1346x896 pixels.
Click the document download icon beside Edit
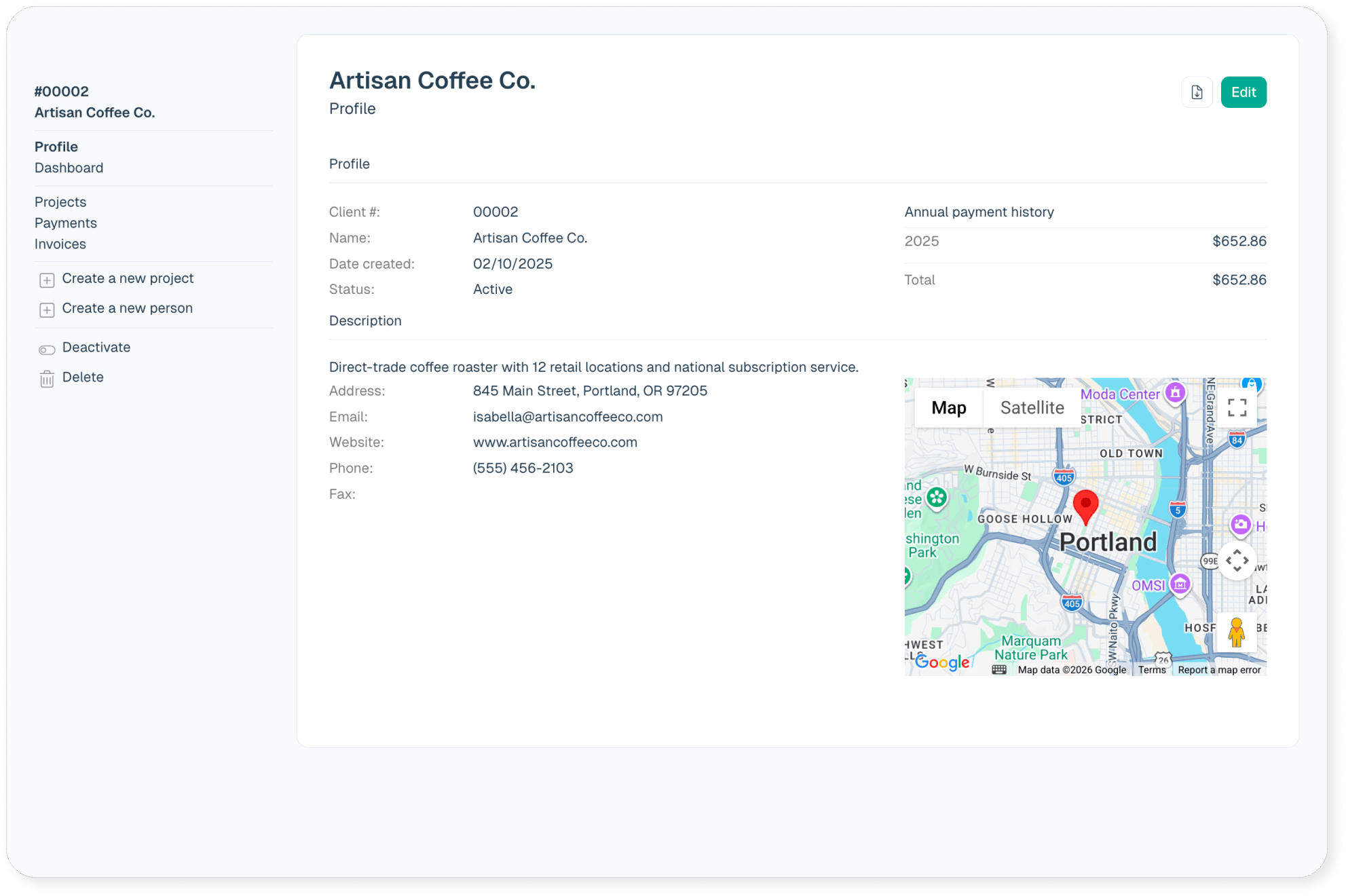tap(1197, 92)
